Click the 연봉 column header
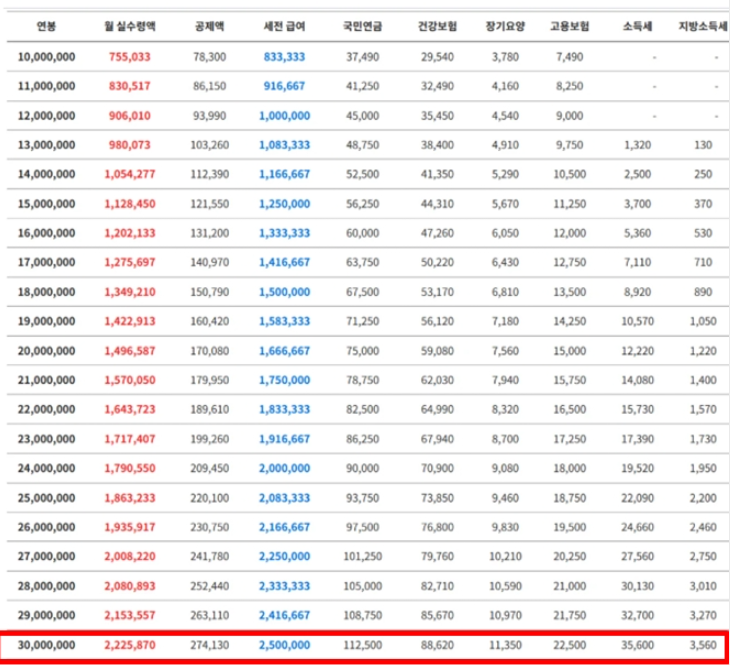 (x=46, y=27)
